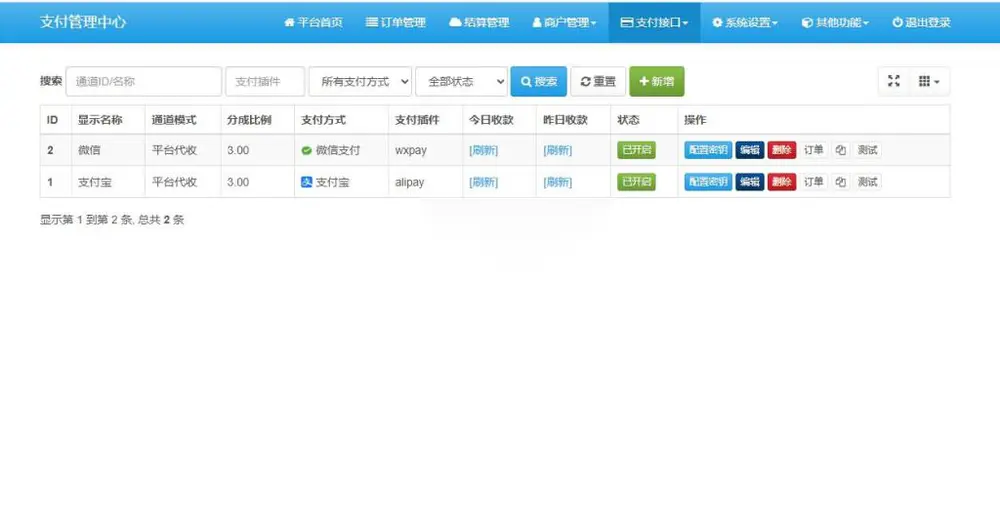Click the 支付宝 blue logo icon
Viewport: 1000px width, 526px height.
point(306,182)
